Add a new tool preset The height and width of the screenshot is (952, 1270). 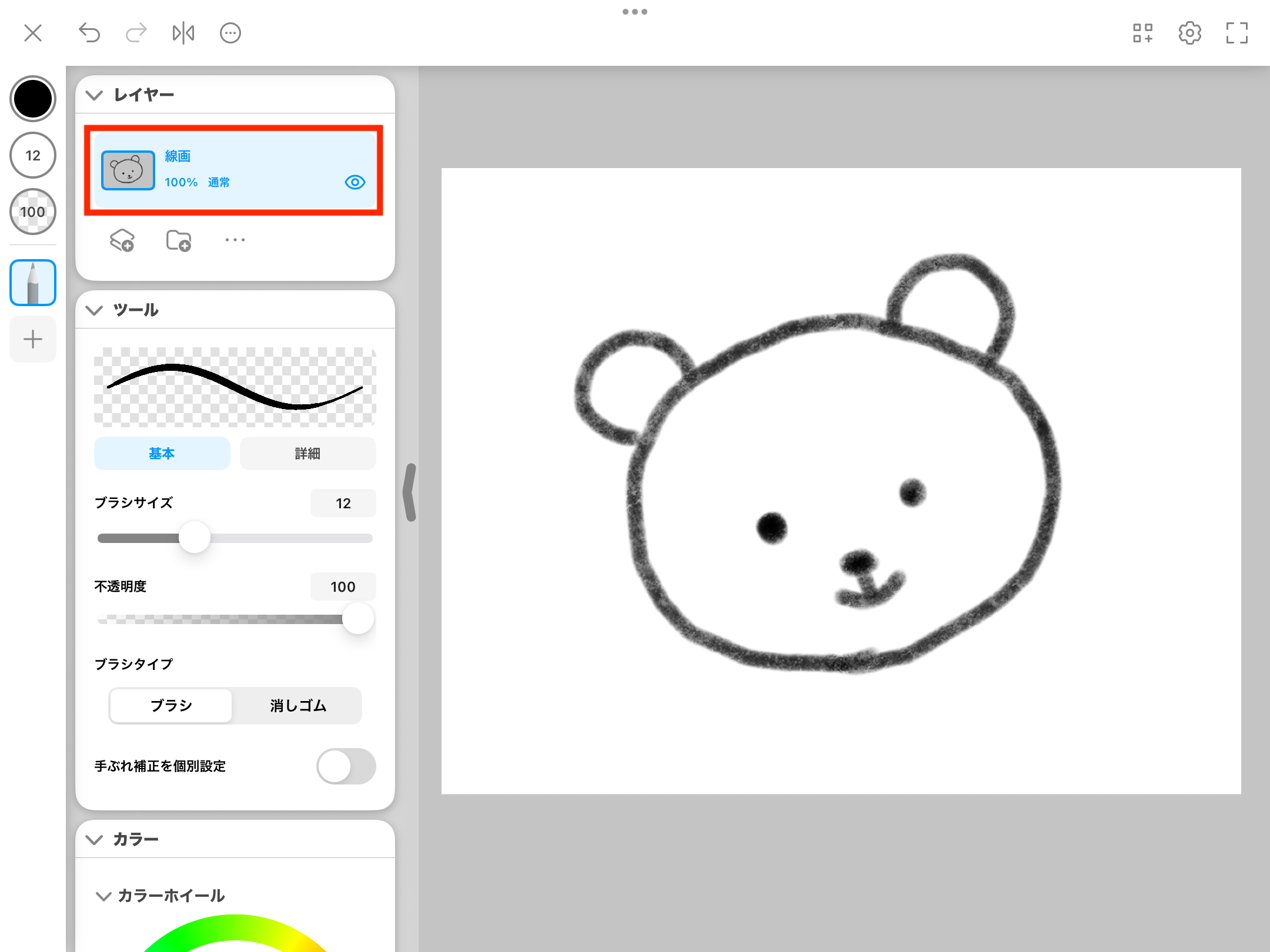[x=33, y=339]
